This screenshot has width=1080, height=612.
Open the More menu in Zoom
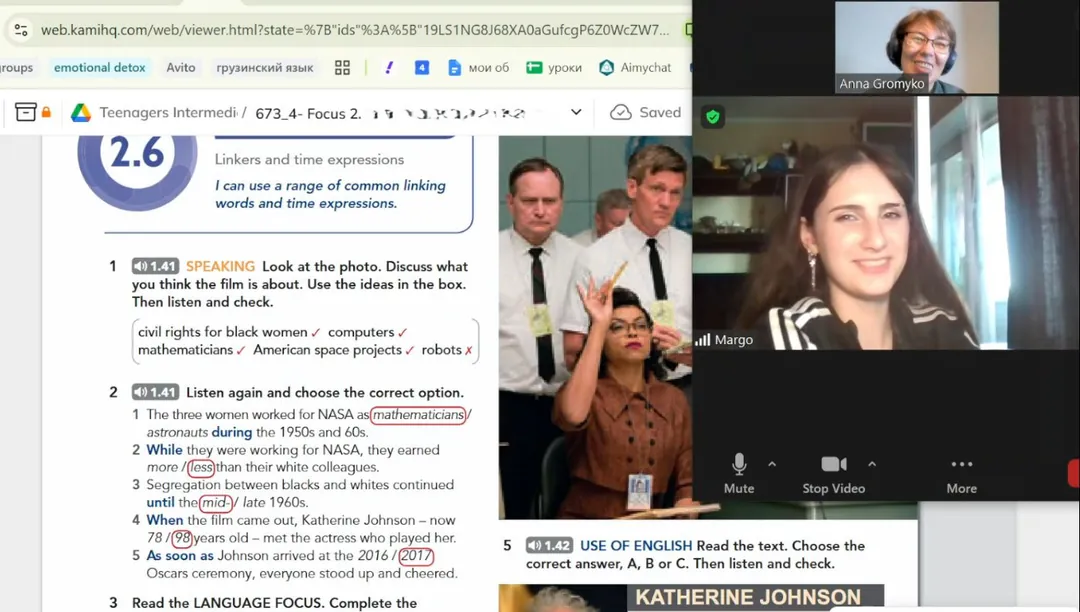pos(962,475)
